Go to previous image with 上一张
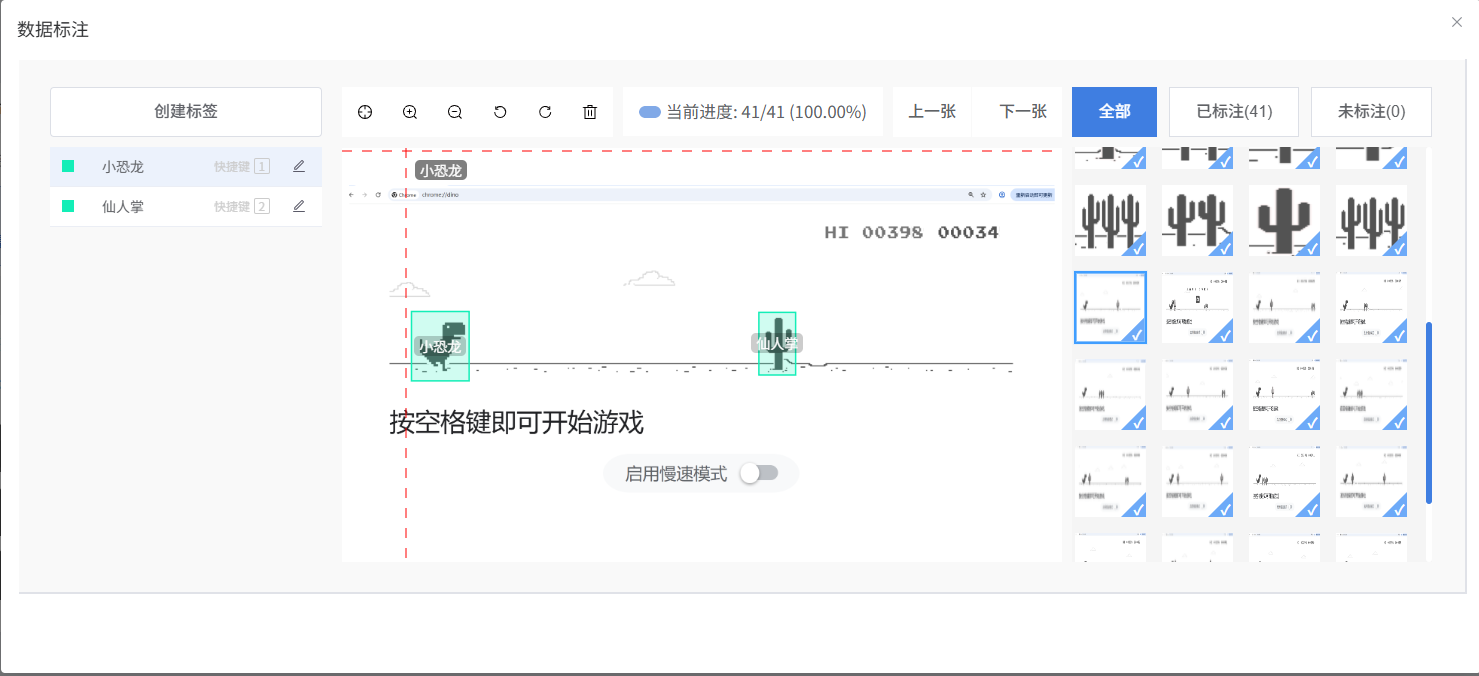Viewport: 1479px width, 676px height. tap(932, 112)
